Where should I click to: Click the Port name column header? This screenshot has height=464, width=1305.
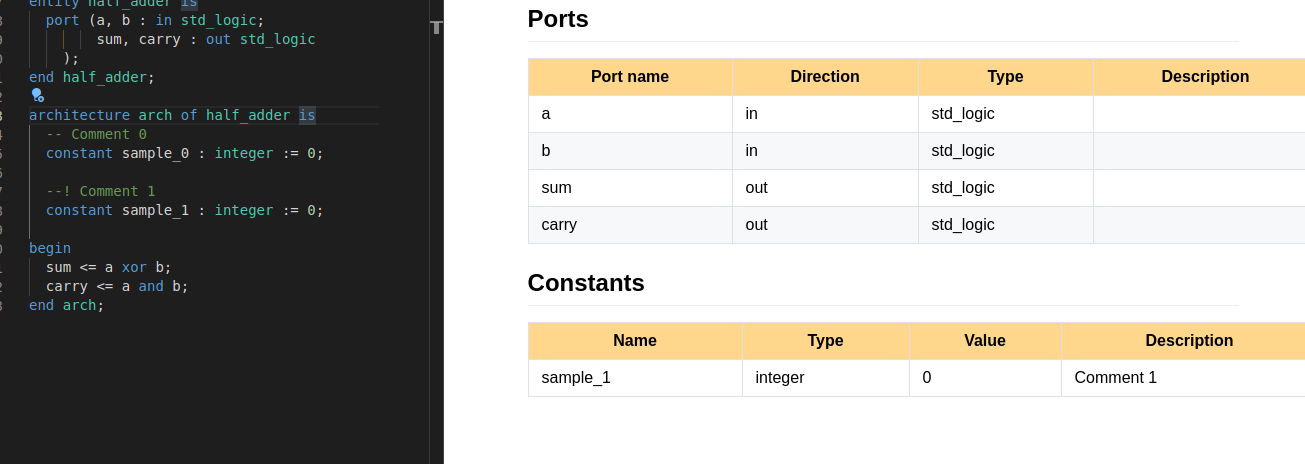coord(629,77)
